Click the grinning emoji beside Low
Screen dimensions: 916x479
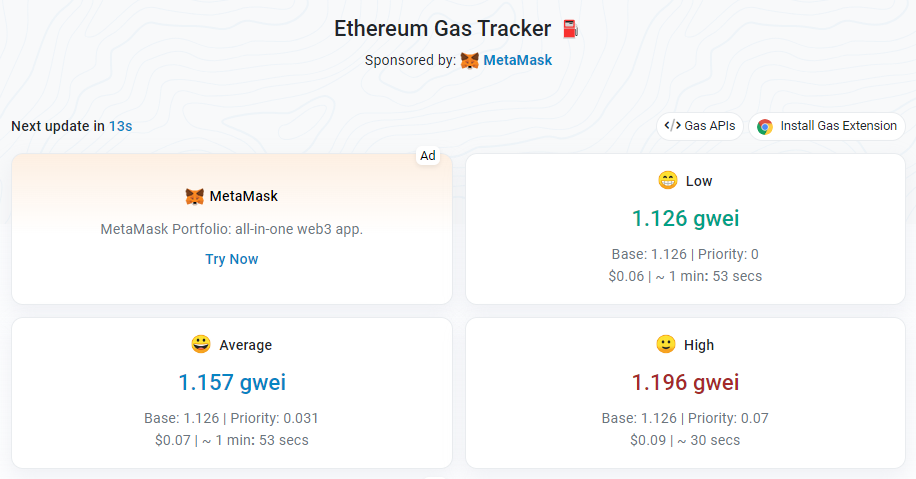(668, 181)
